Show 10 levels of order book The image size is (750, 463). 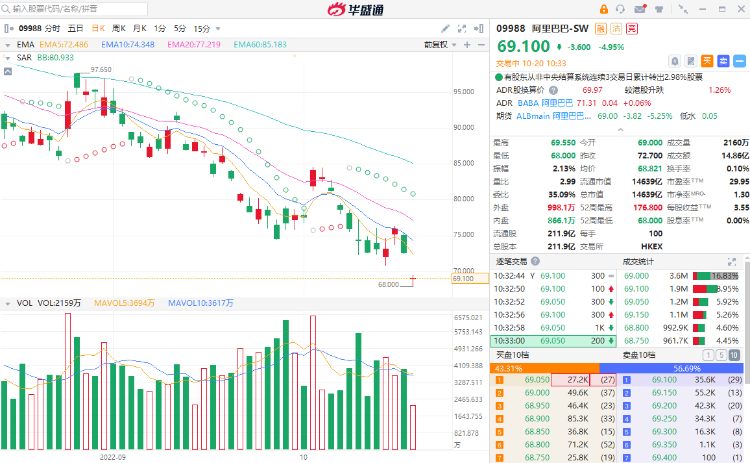pos(734,355)
